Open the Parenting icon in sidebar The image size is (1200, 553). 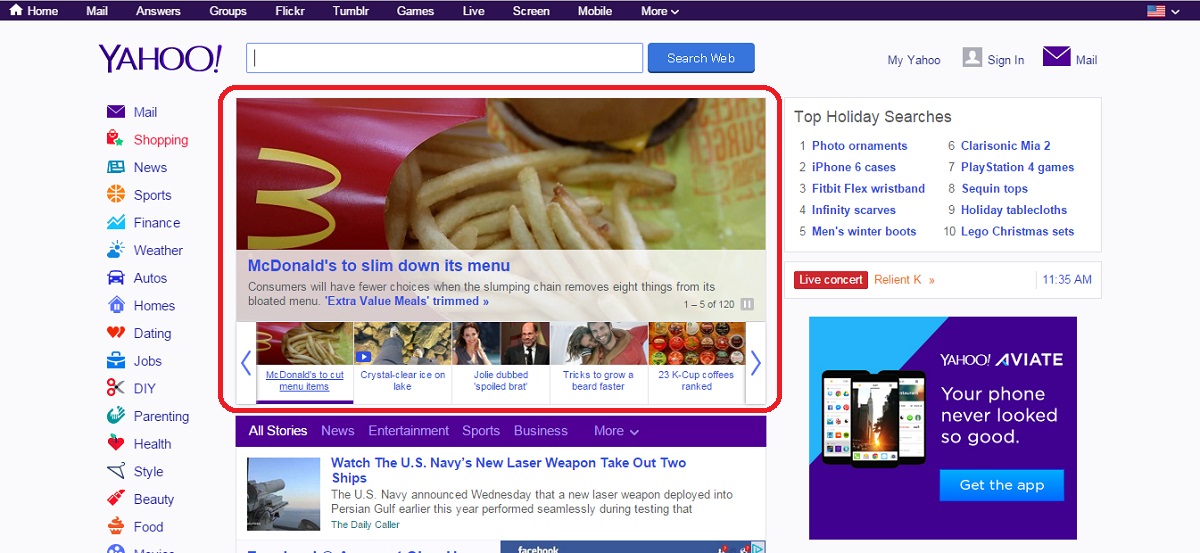click(x=115, y=416)
